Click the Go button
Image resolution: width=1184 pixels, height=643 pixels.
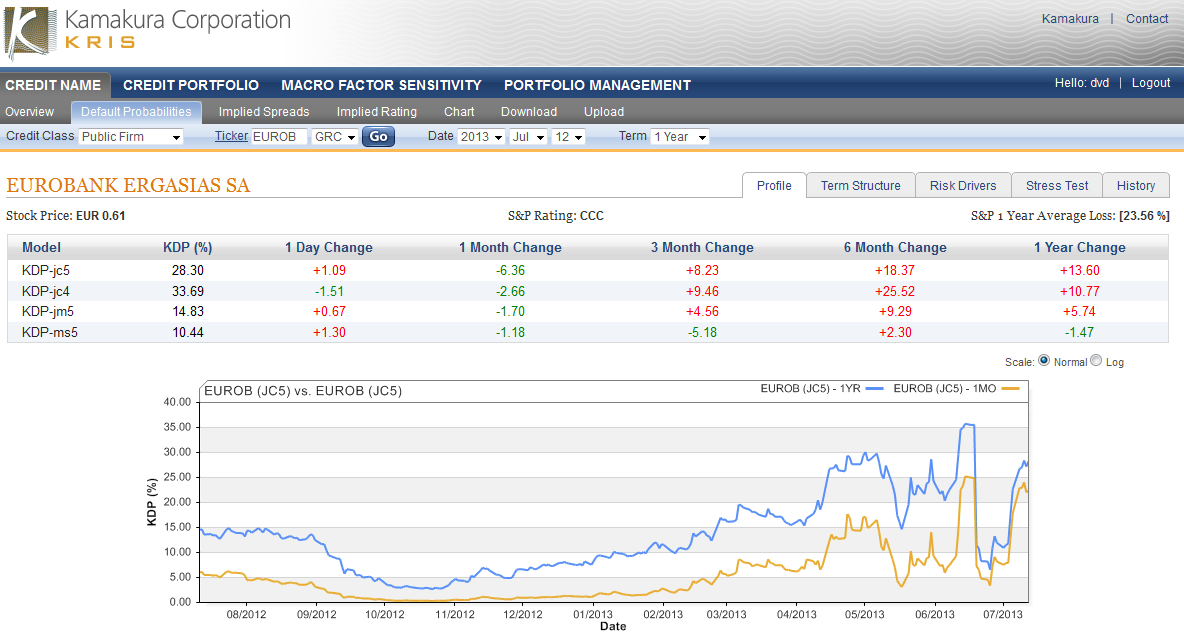[x=378, y=137]
